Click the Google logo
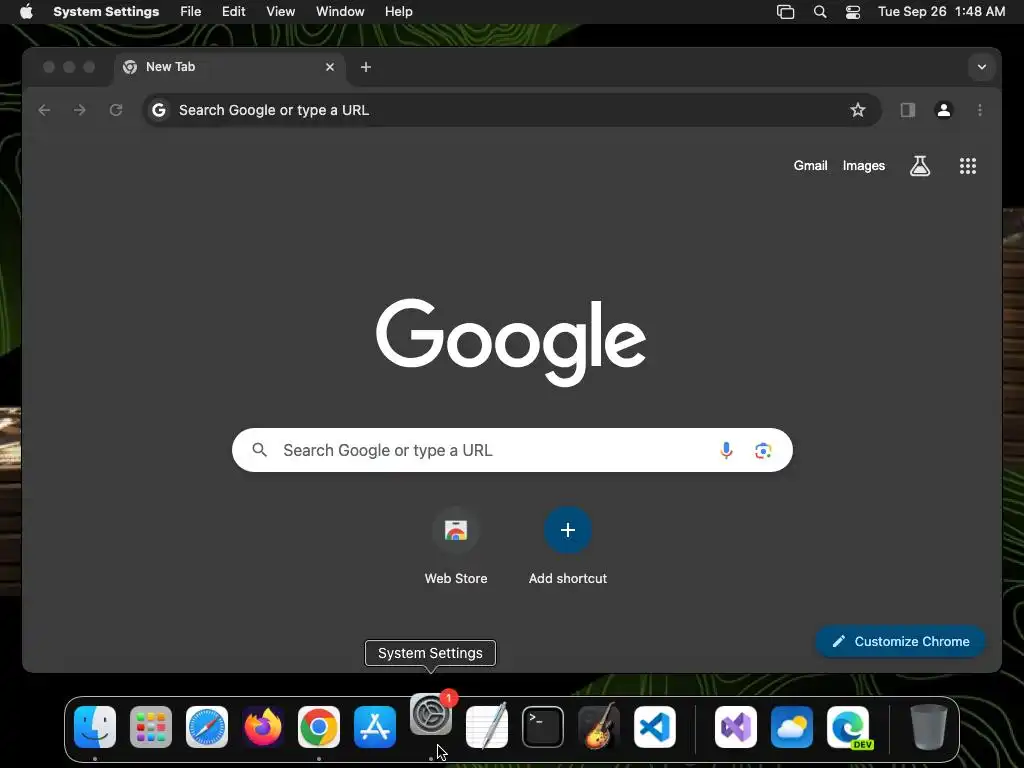The height and width of the screenshot is (768, 1024). tap(511, 342)
